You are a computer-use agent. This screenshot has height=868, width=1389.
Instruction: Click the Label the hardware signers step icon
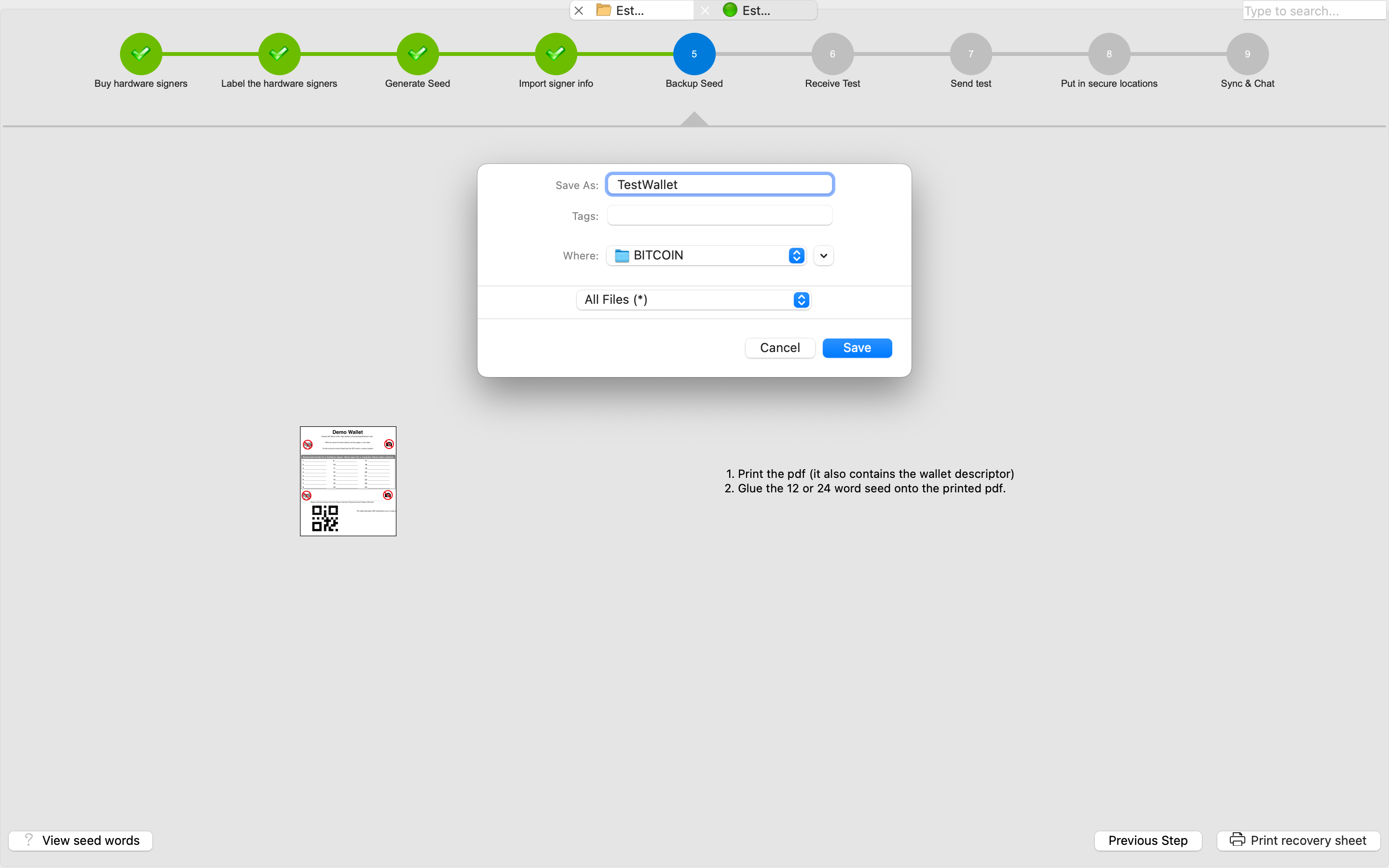tap(279, 54)
